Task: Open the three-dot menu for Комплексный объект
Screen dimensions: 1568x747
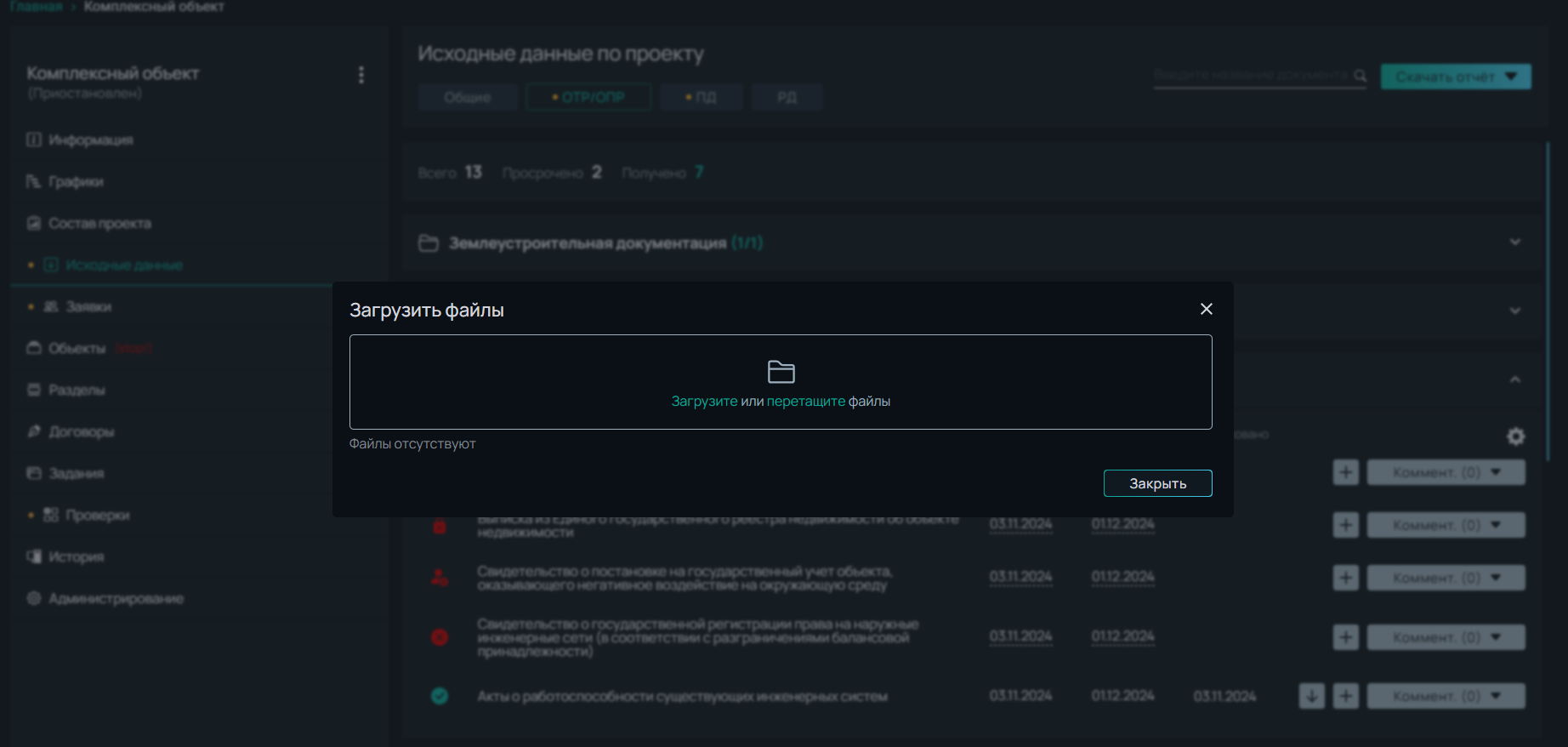Action: [x=361, y=75]
